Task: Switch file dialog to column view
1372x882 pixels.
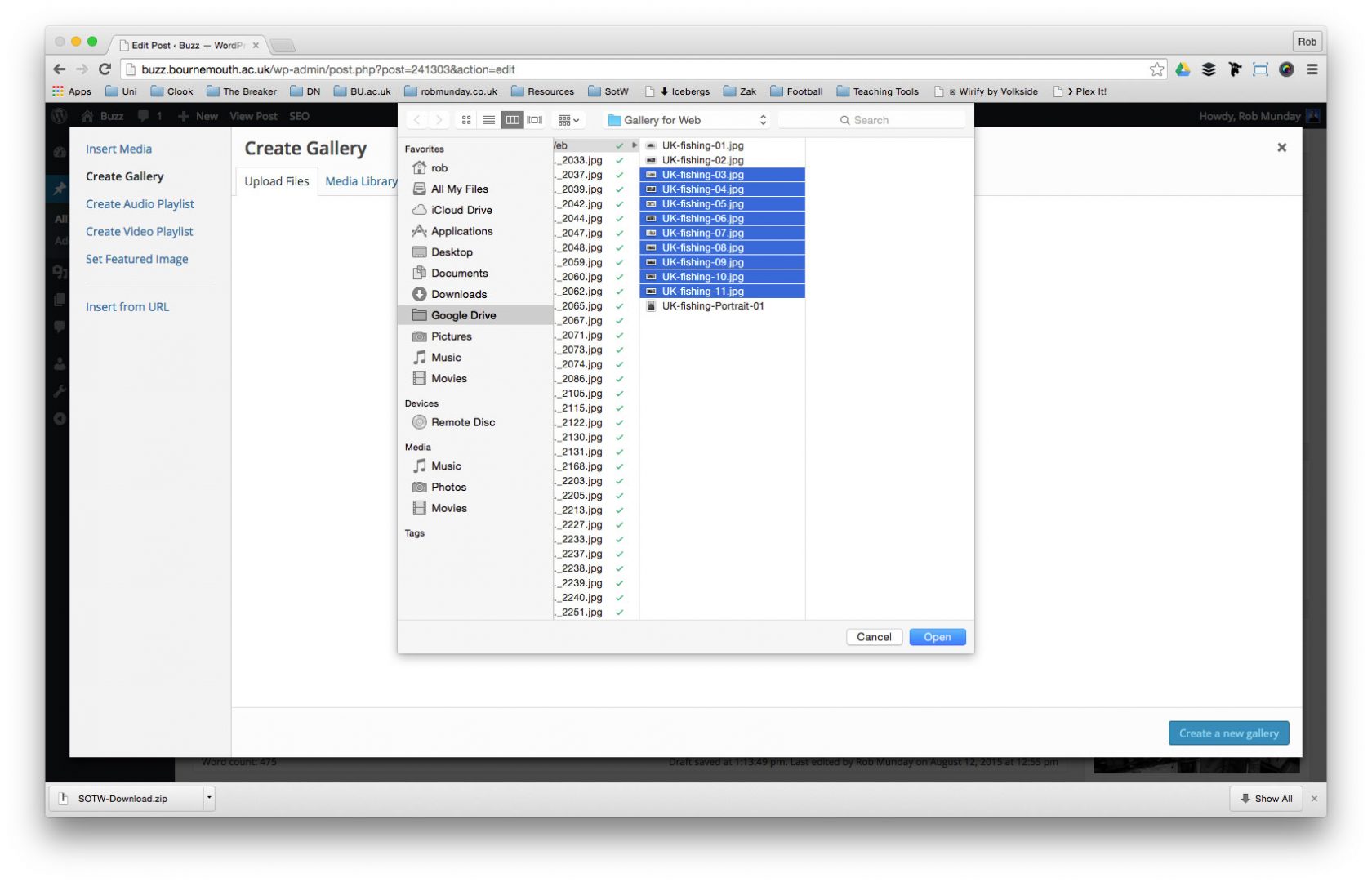Action: point(512,120)
